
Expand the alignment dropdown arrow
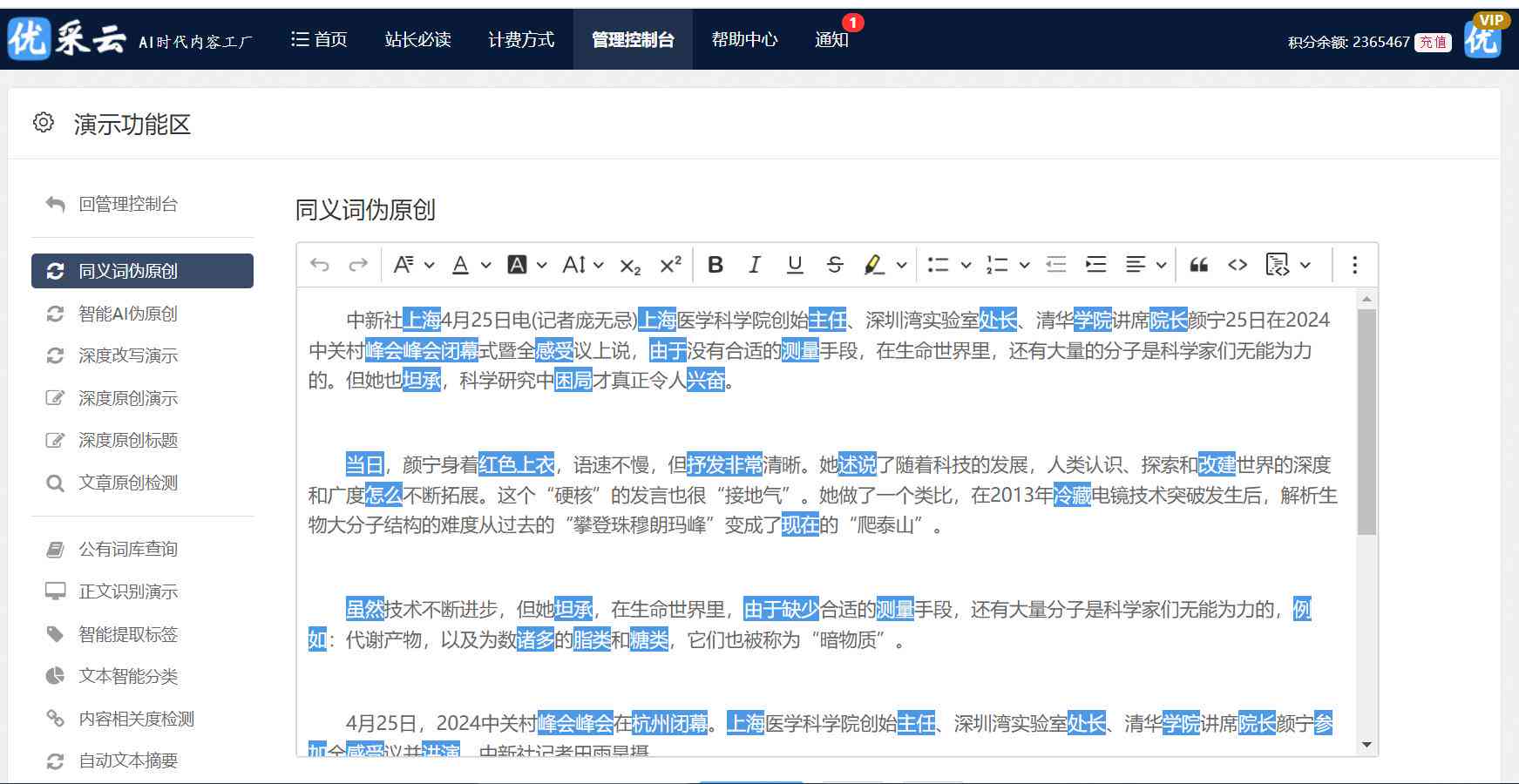point(1161,266)
